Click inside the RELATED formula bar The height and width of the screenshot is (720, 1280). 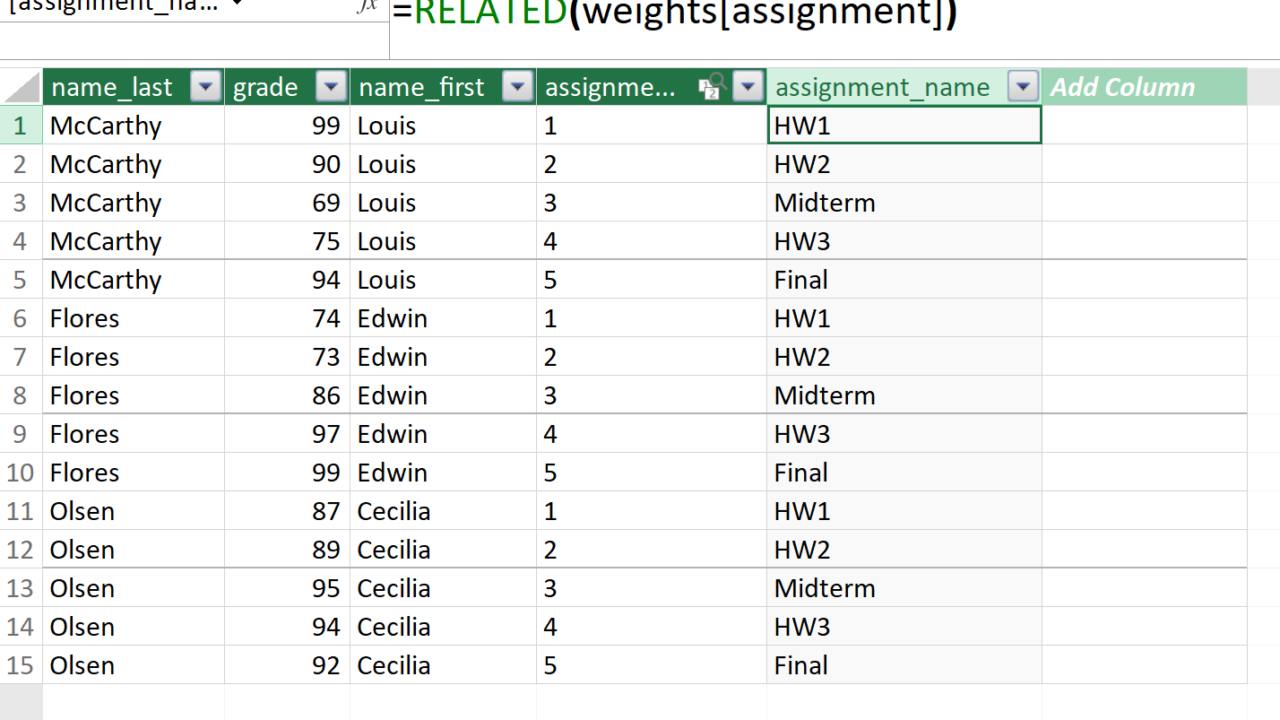click(800, 14)
